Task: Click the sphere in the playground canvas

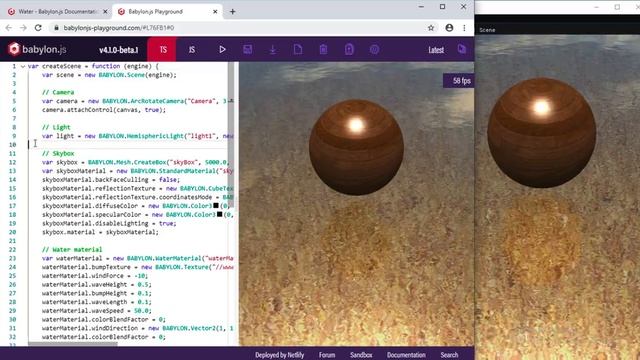Action: click(356, 148)
